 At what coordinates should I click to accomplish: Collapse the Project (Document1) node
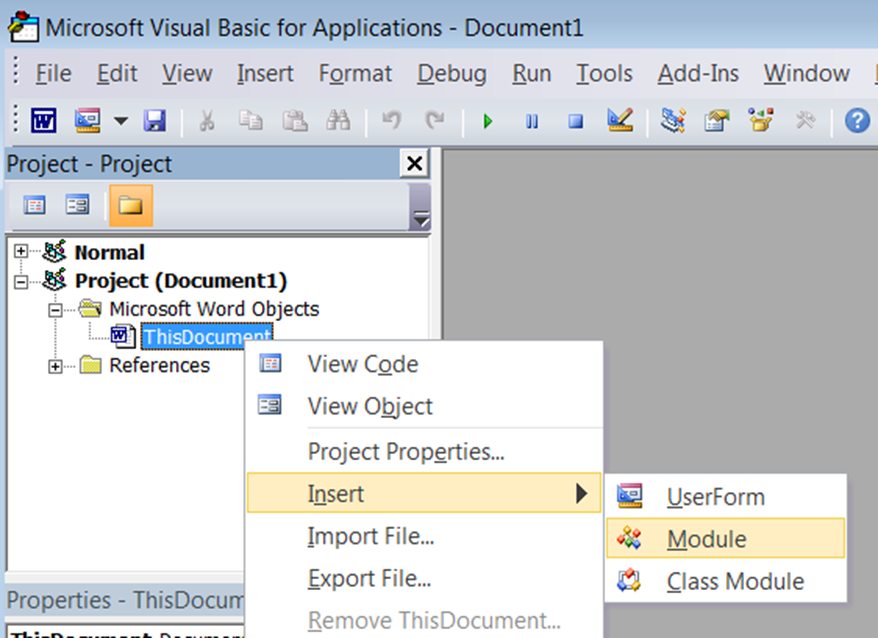click(x=21, y=281)
